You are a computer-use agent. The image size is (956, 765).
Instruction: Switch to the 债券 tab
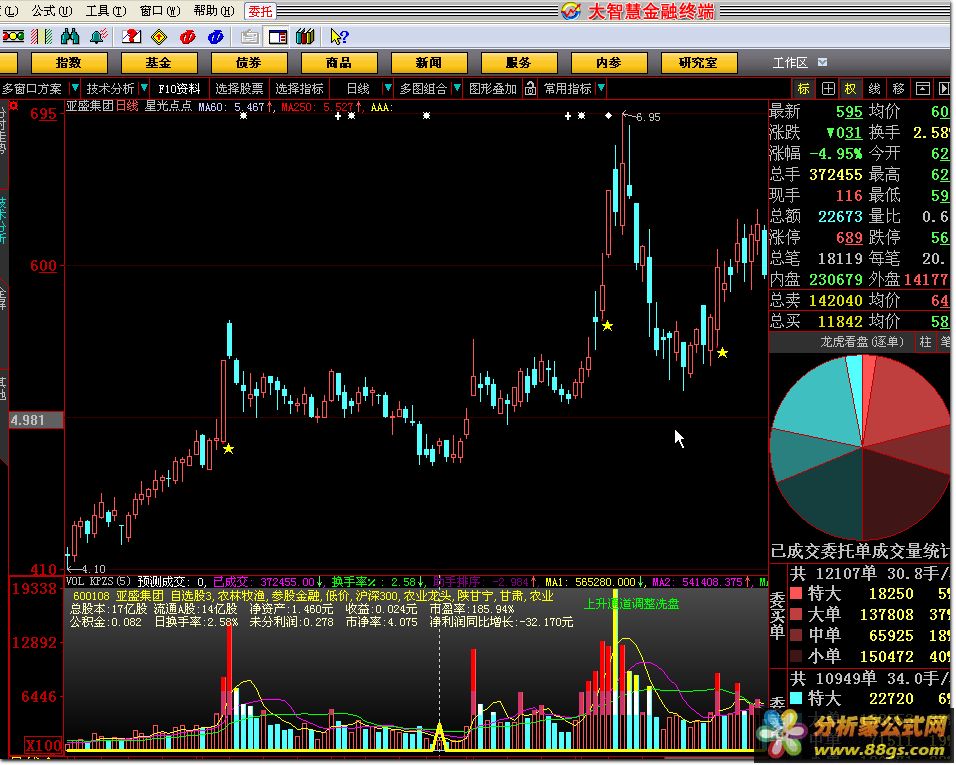tap(249, 63)
